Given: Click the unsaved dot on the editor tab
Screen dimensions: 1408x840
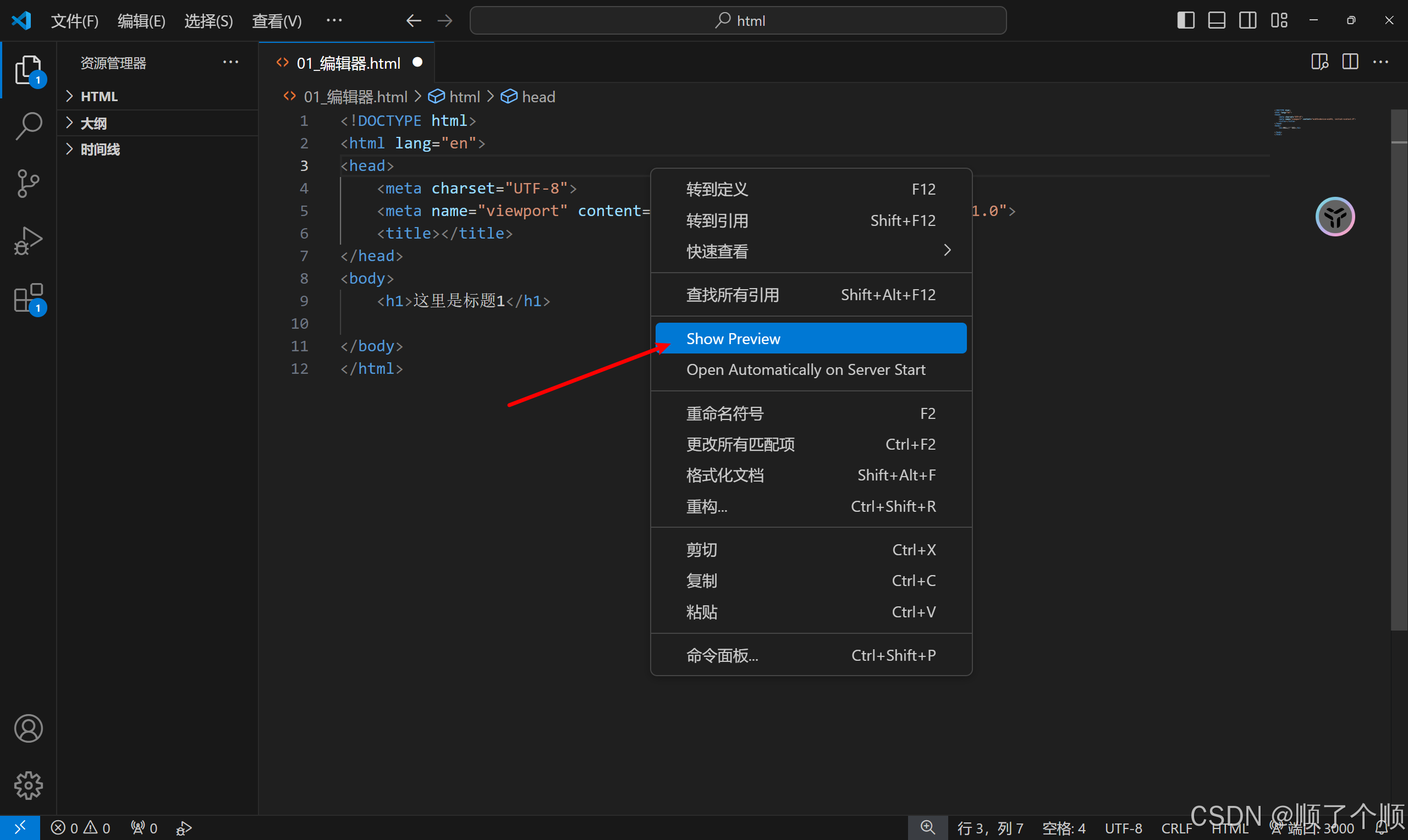Looking at the screenshot, I should coord(417,62).
